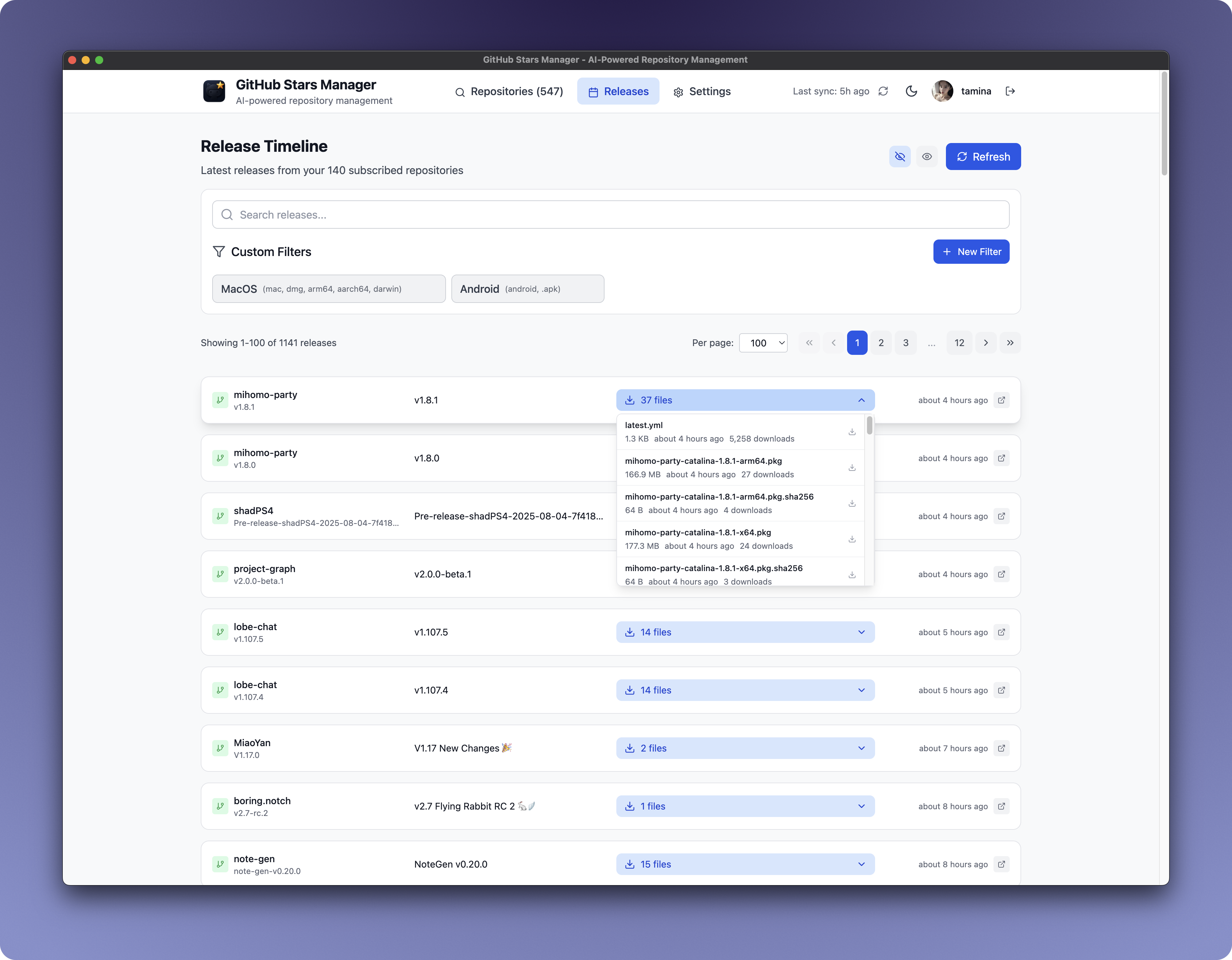Click the GitHub Stars Manager app logo
Viewport: 1232px width, 960px height.
pyautogui.click(x=214, y=91)
